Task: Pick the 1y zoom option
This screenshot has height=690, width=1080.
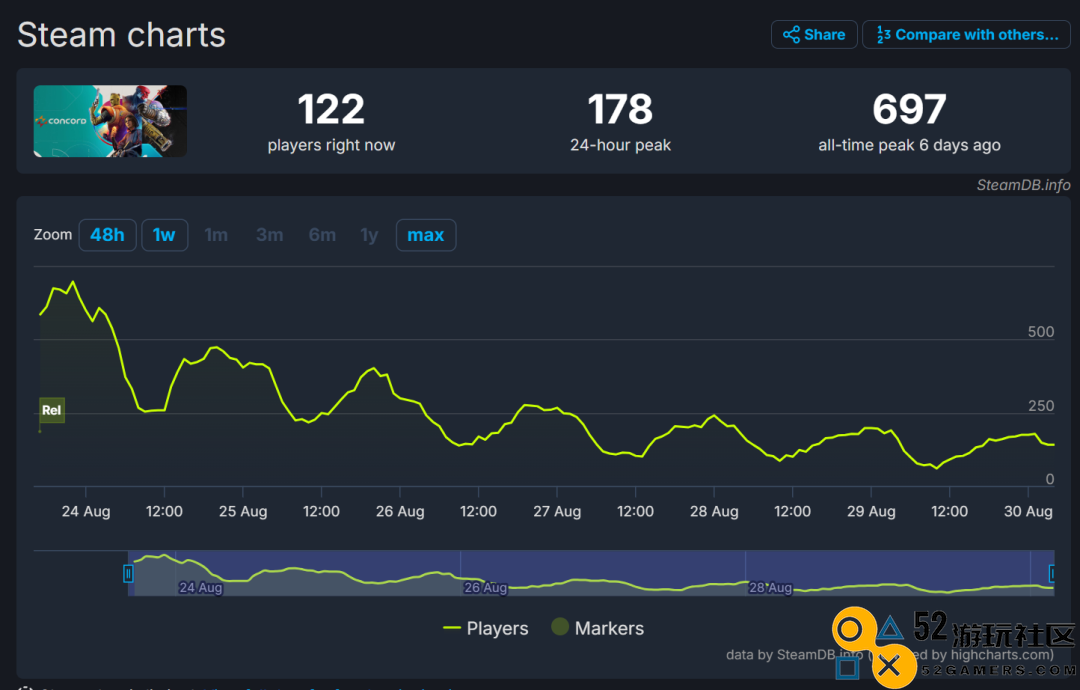Action: pos(370,235)
